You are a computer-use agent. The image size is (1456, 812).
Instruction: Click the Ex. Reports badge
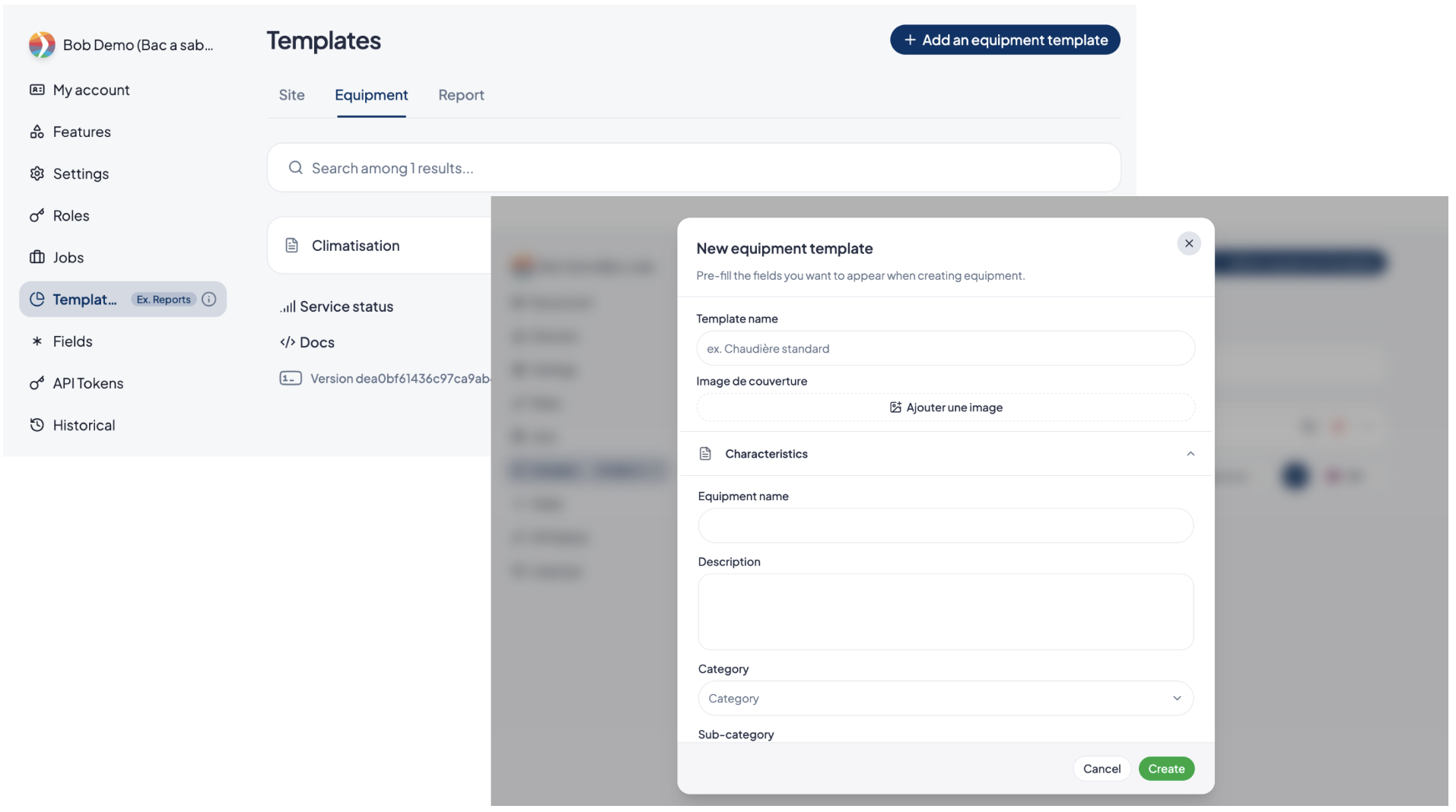point(164,300)
